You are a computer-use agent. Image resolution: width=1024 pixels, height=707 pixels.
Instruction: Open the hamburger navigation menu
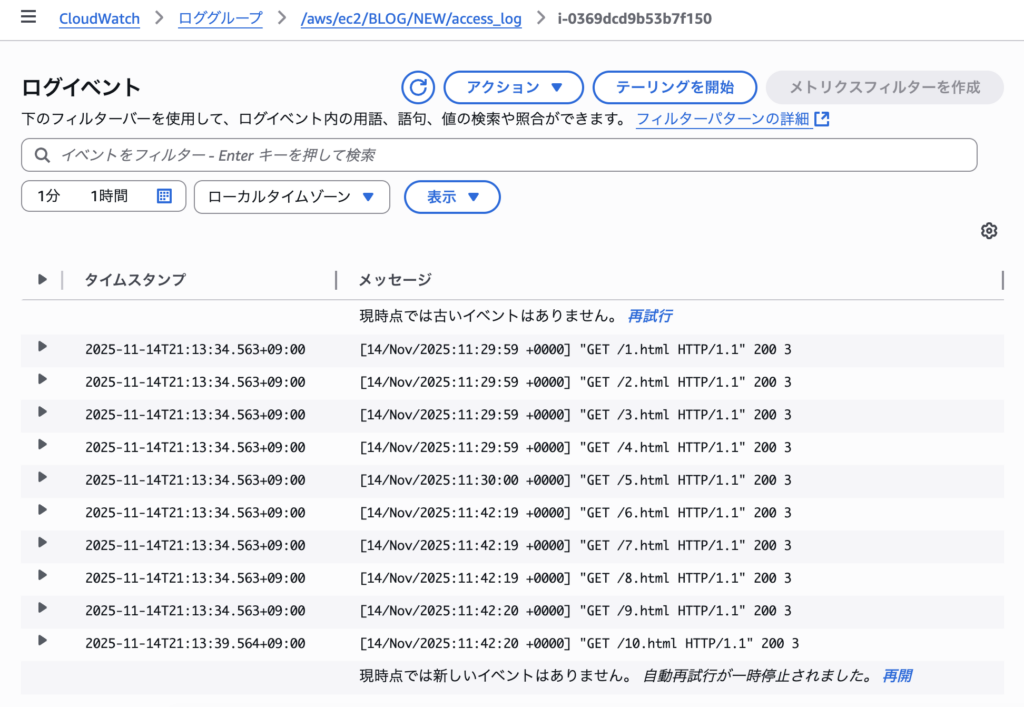pyautogui.click(x=28, y=17)
